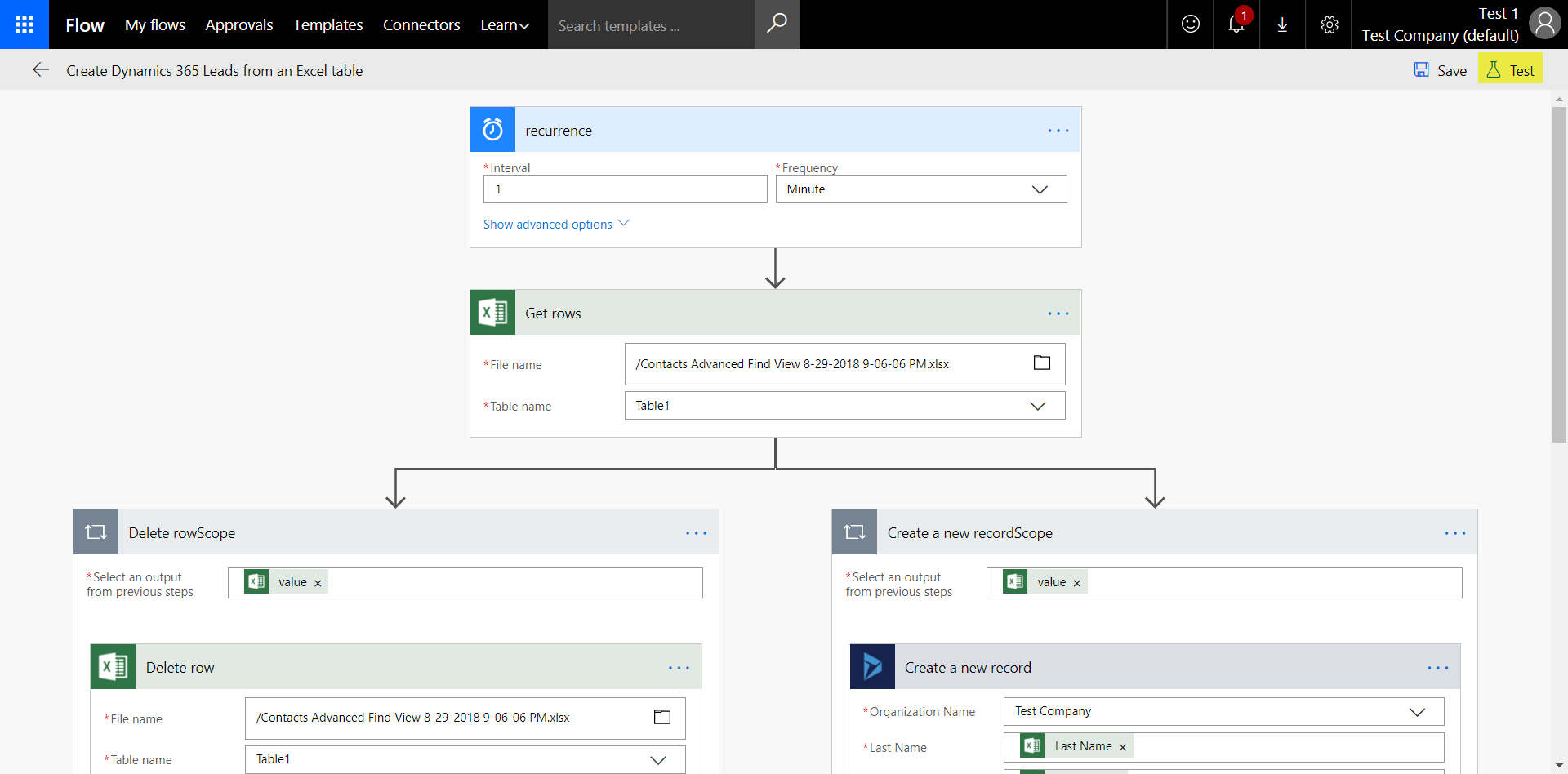
Task: Click the value token in Create a new recordScope
Action: (1045, 582)
